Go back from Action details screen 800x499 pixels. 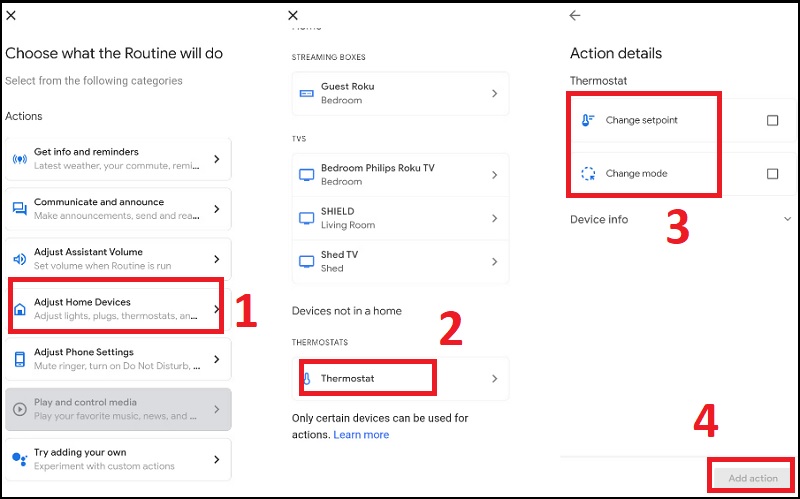click(575, 15)
